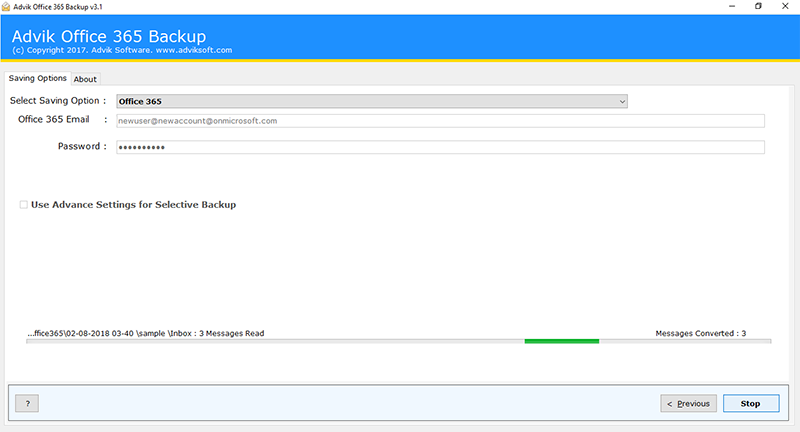Switch to the Saving Options tab
Image resolution: width=800 pixels, height=432 pixels.
pyautogui.click(x=38, y=78)
